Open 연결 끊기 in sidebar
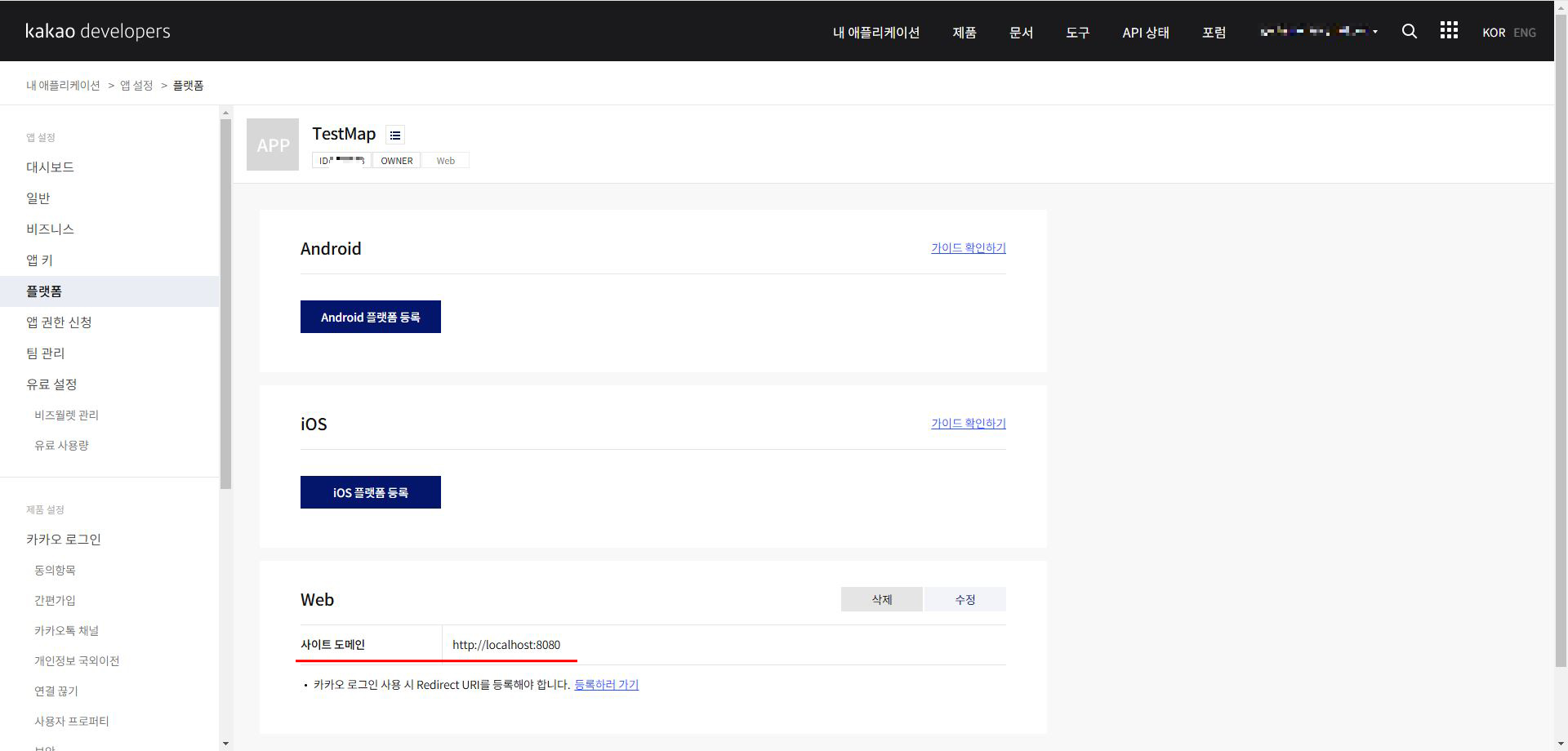Screen dimensions: 1568x751 [56, 691]
